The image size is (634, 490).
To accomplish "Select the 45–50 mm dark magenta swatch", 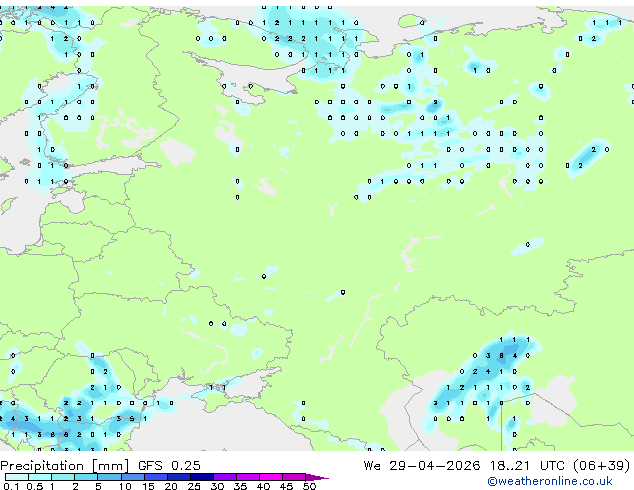I will click(294, 477).
